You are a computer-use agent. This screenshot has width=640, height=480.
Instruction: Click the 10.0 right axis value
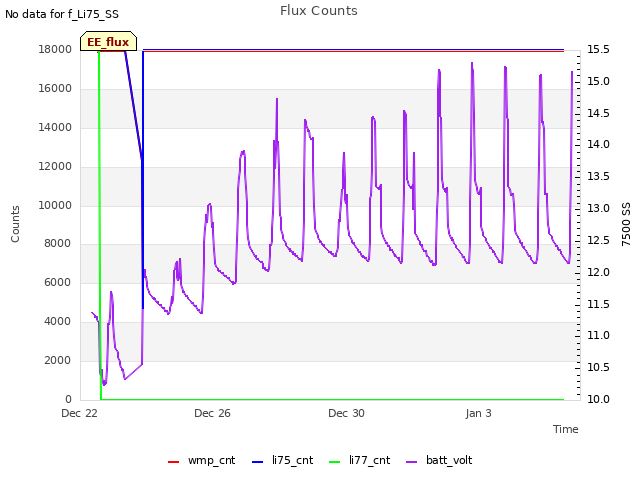tap(598, 399)
